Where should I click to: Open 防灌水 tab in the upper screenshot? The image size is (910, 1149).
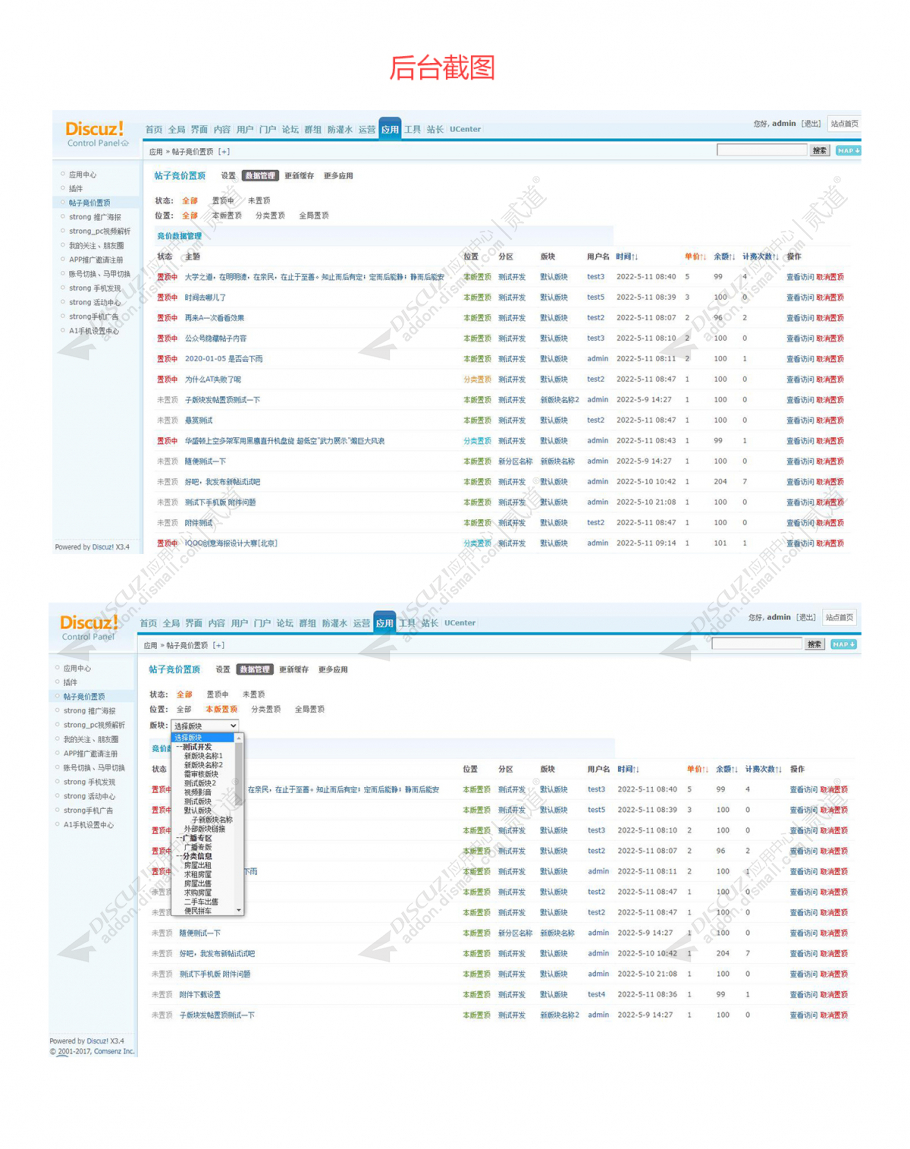coord(340,130)
